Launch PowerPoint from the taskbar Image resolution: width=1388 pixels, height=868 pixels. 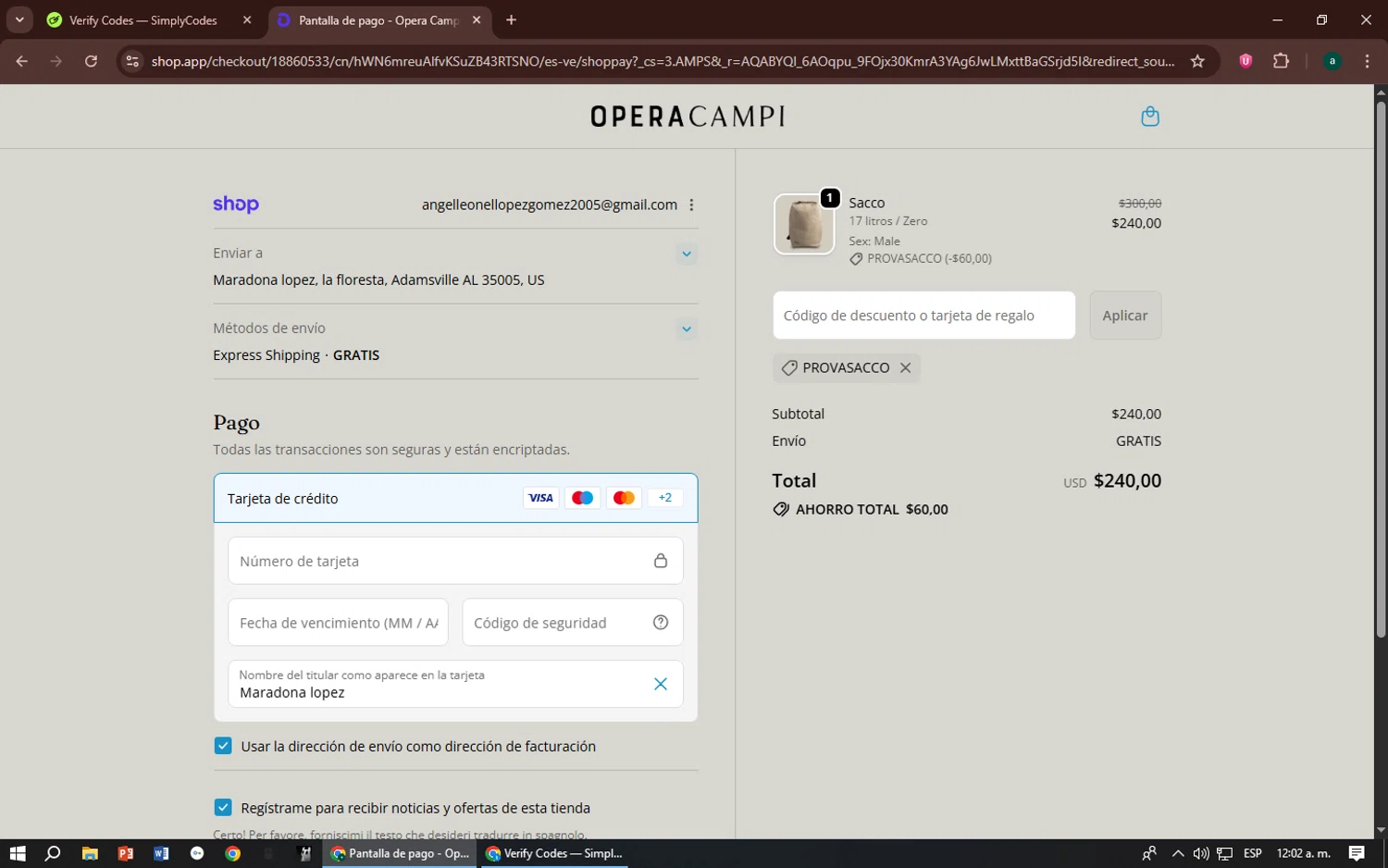126,853
